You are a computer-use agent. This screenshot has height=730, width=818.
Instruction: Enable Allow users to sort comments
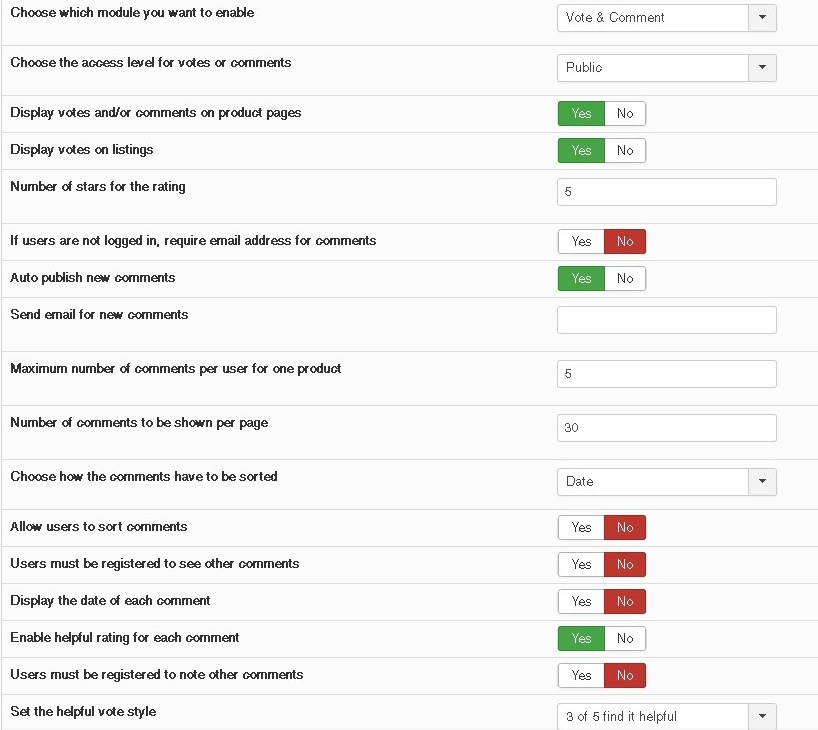[581, 528]
